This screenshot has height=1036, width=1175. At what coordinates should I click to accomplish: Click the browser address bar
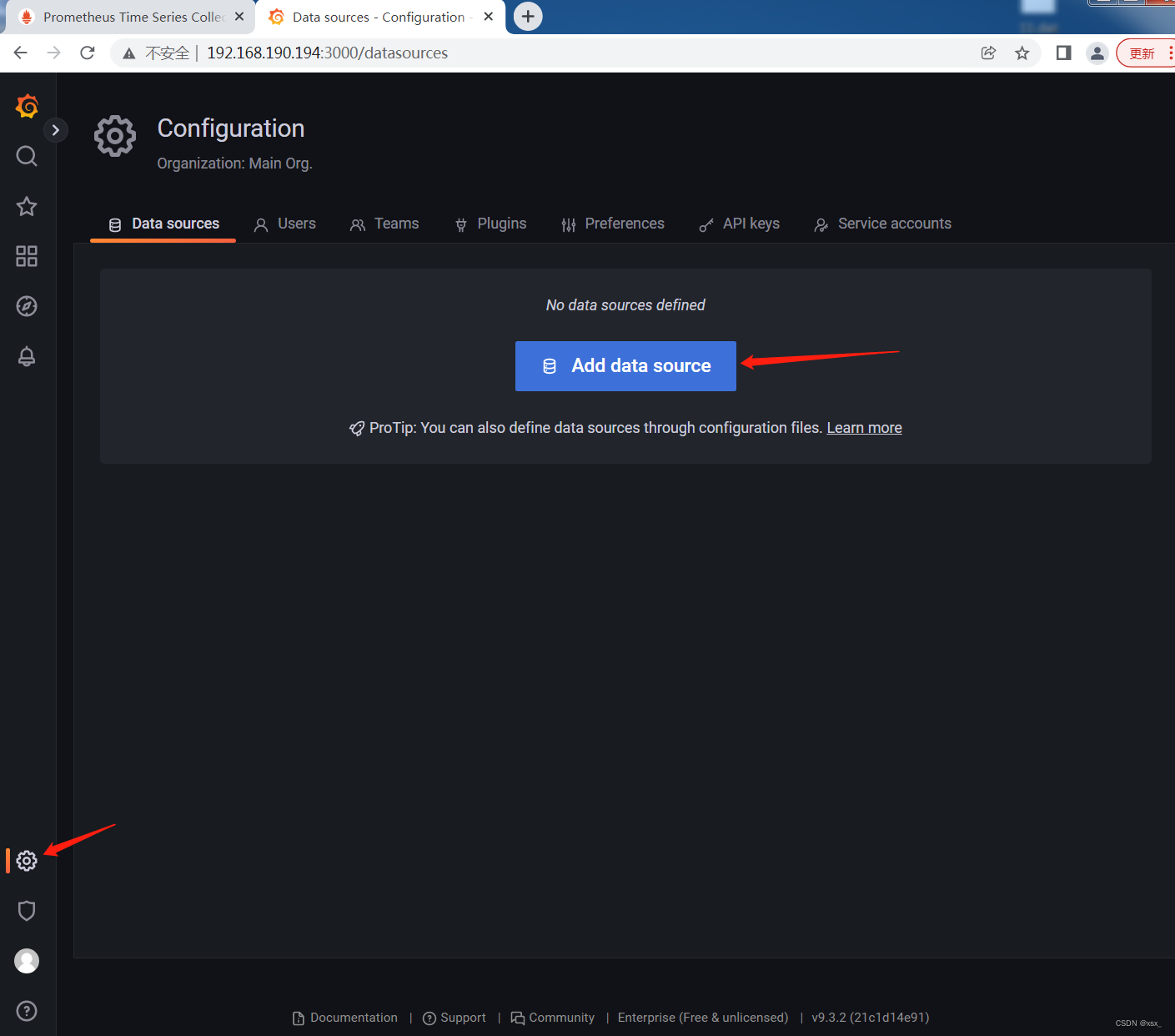coord(328,53)
